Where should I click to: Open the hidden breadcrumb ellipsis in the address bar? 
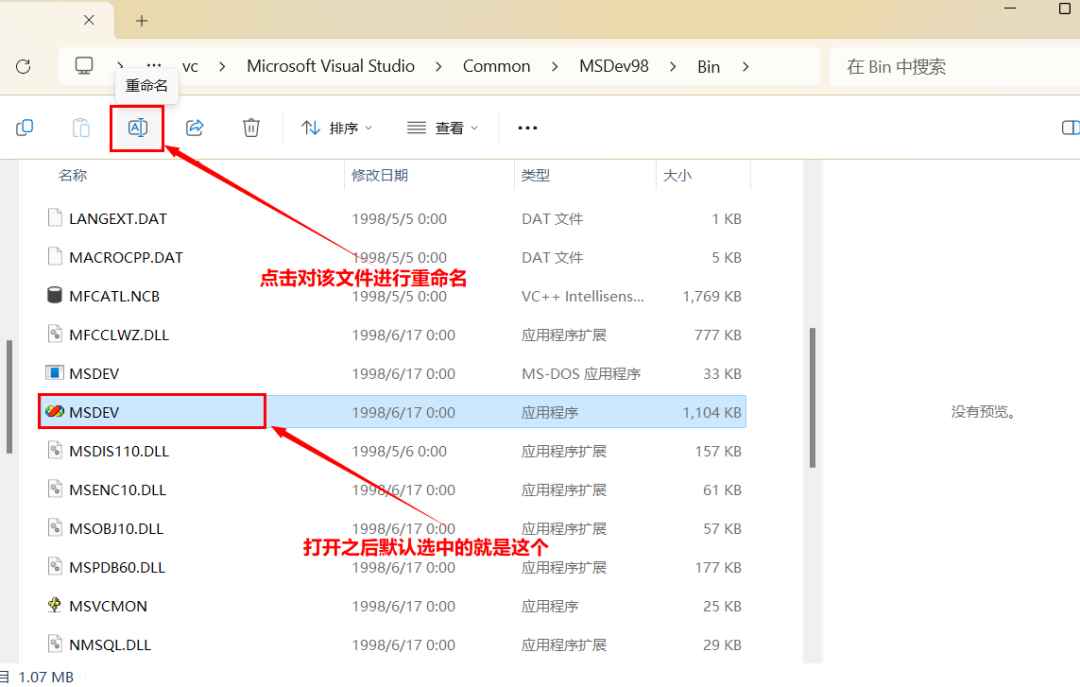154,65
